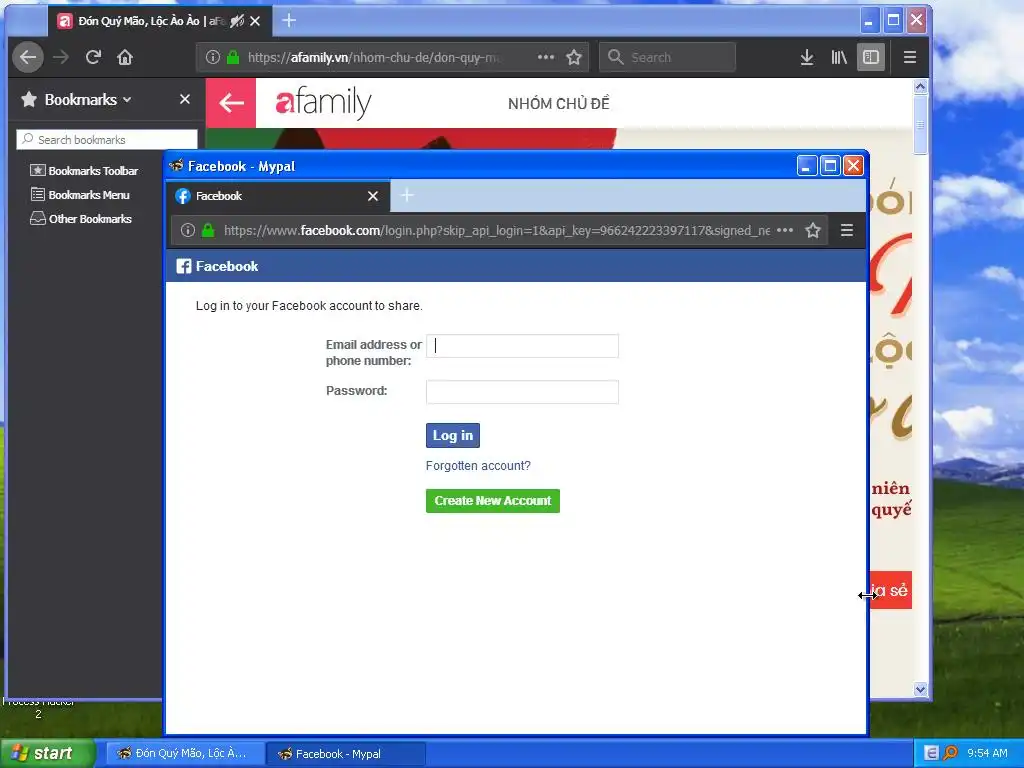Select Other Bookmarks folder

coord(81,219)
